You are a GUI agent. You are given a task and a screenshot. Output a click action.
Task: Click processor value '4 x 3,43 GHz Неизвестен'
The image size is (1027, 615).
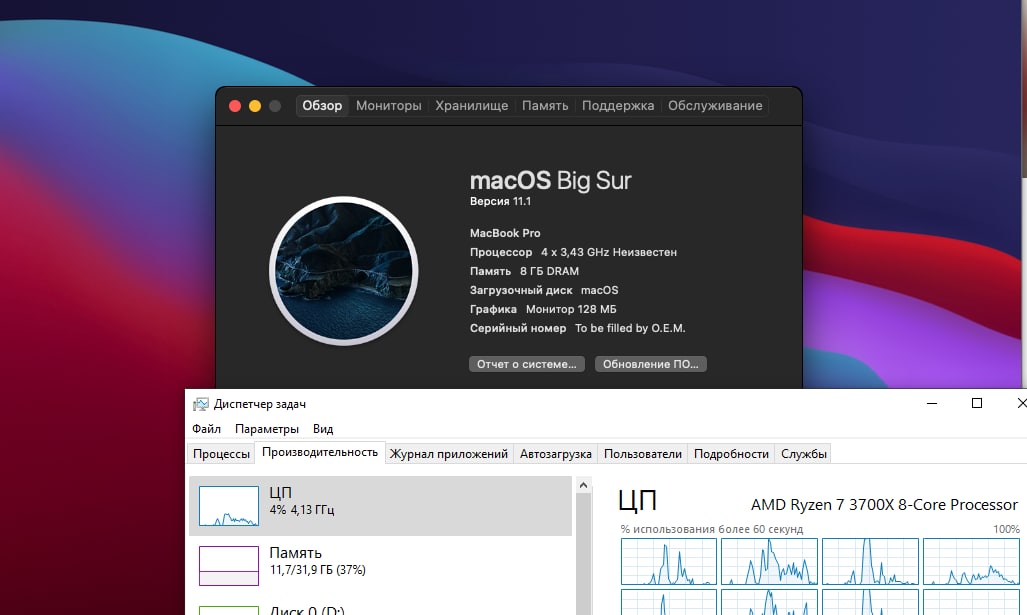[608, 252]
